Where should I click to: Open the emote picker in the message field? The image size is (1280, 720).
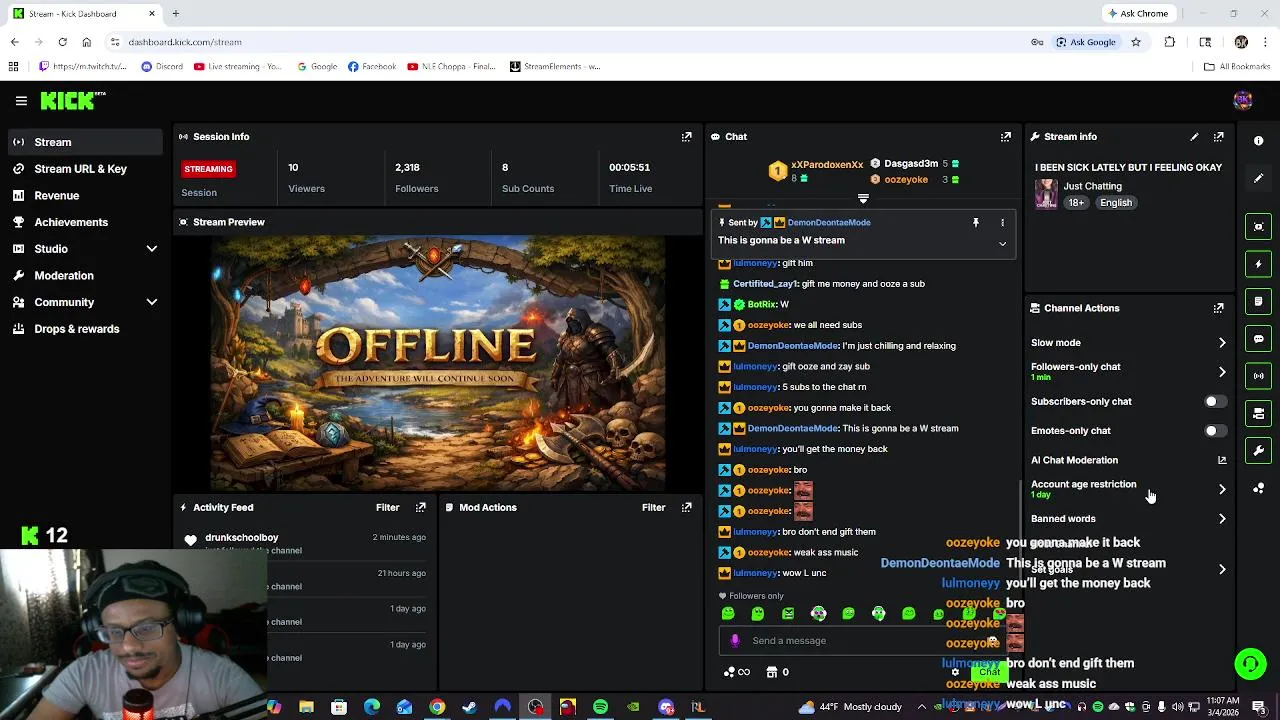[993, 641]
